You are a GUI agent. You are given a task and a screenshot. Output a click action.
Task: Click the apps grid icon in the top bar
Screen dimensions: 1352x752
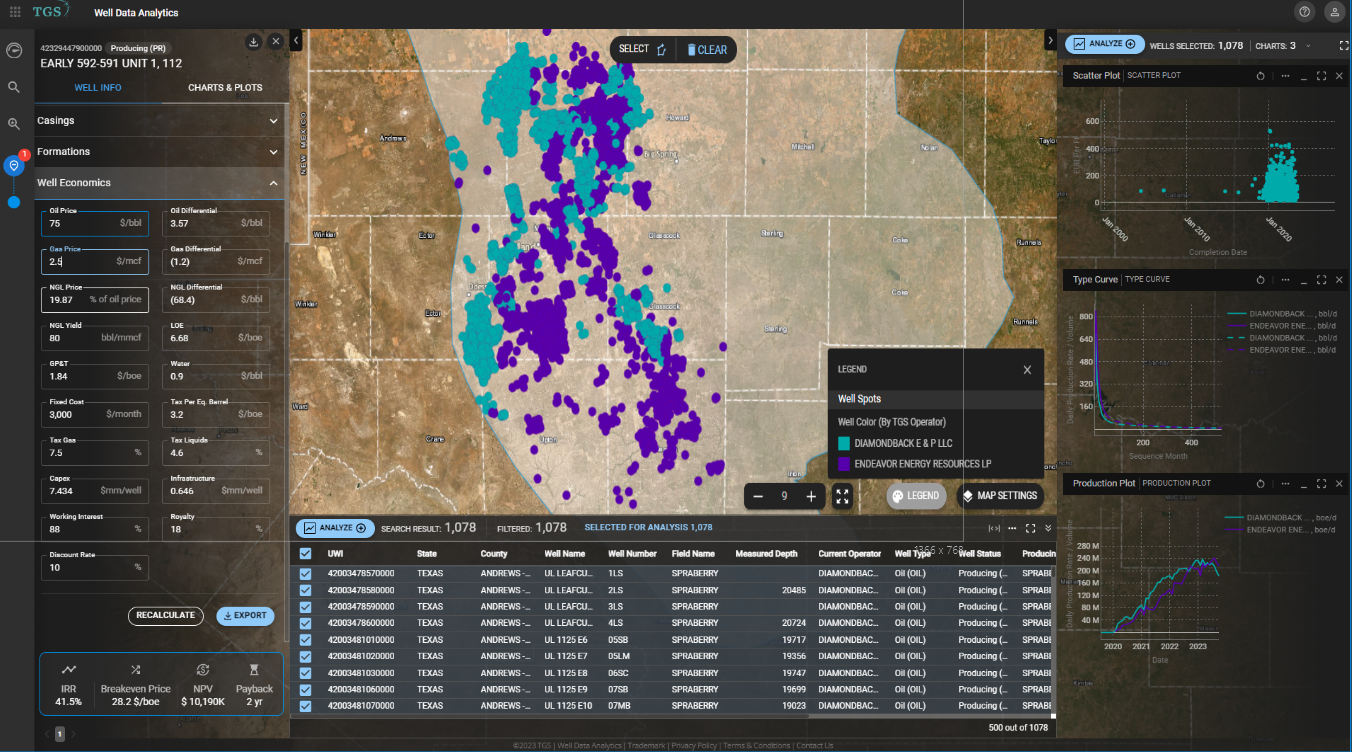[14, 12]
